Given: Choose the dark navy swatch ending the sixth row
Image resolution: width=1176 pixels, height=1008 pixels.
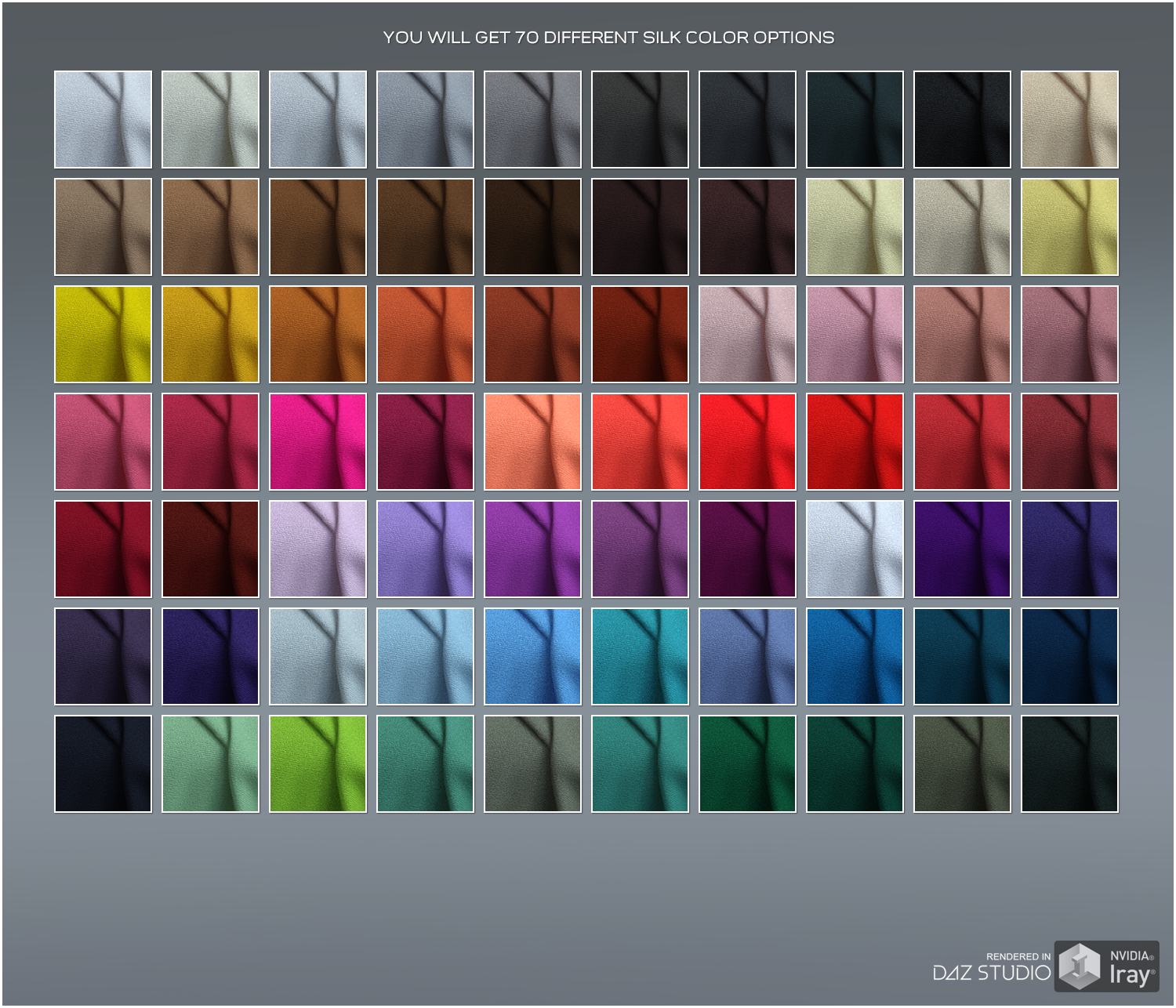Looking at the screenshot, I should [x=1069, y=656].
